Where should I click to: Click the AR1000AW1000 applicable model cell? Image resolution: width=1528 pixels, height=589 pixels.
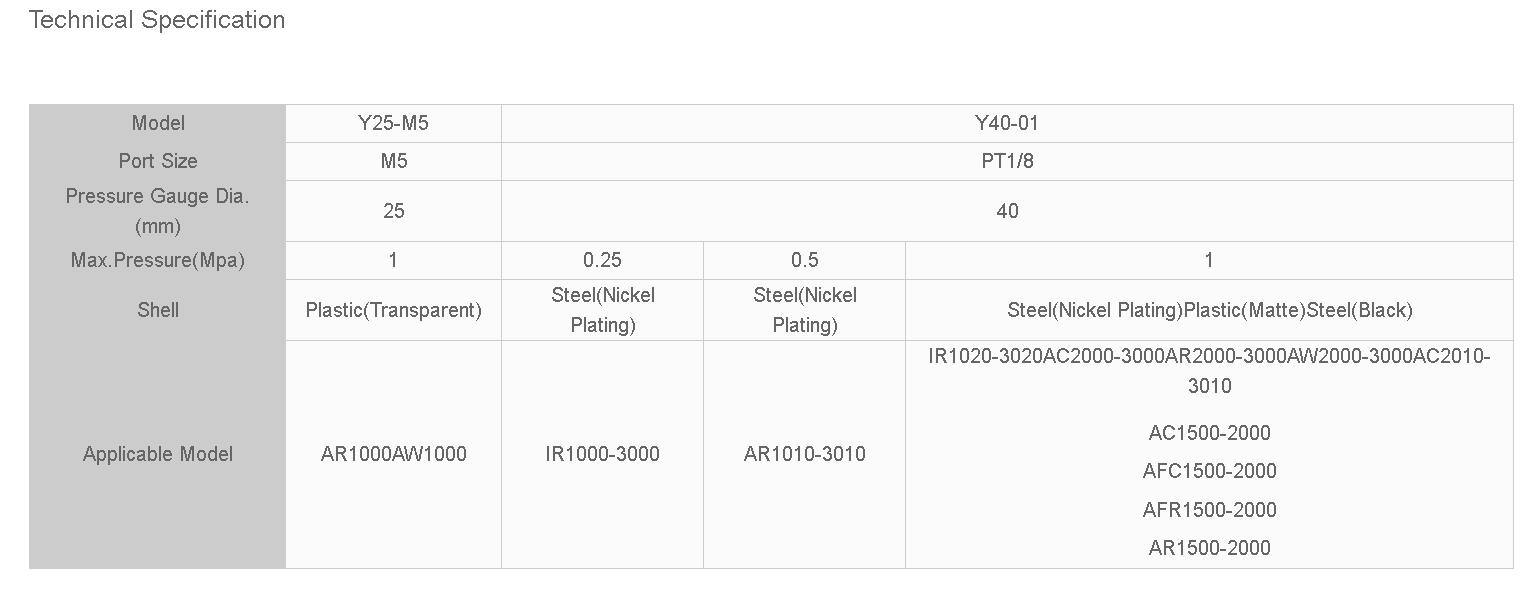[x=393, y=454]
